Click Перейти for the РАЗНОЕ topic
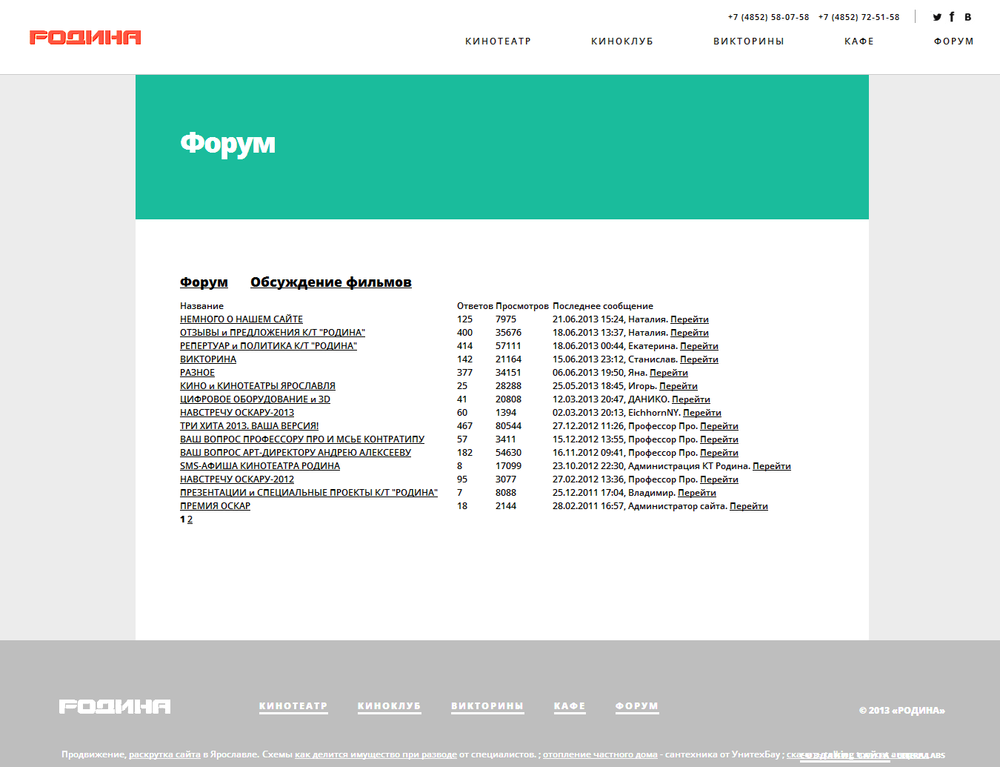 [x=668, y=373]
